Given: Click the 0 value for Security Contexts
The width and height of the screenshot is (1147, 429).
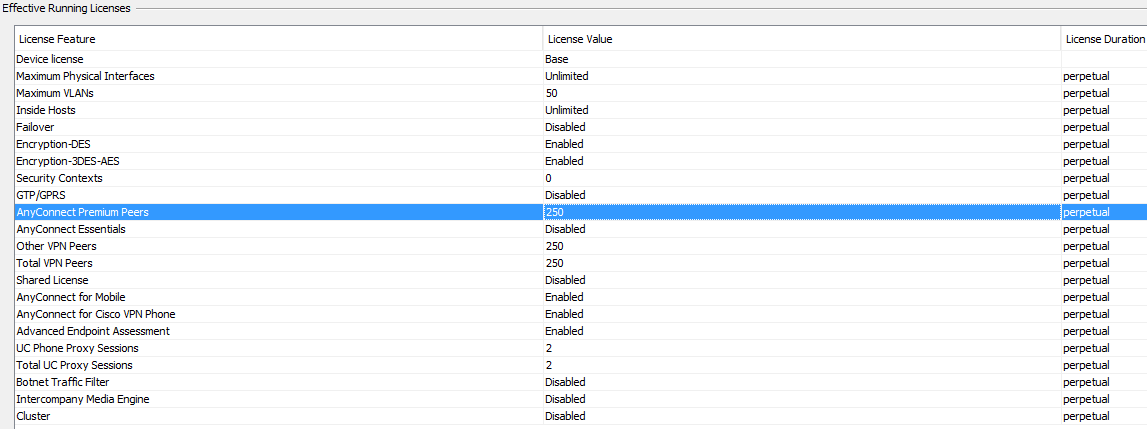Looking at the screenshot, I should point(548,178).
